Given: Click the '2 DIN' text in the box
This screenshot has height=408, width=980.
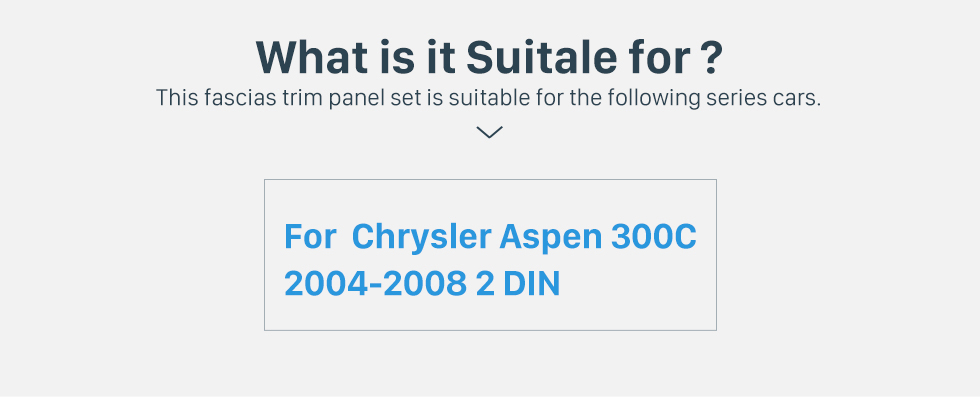Looking at the screenshot, I should (x=518, y=284).
